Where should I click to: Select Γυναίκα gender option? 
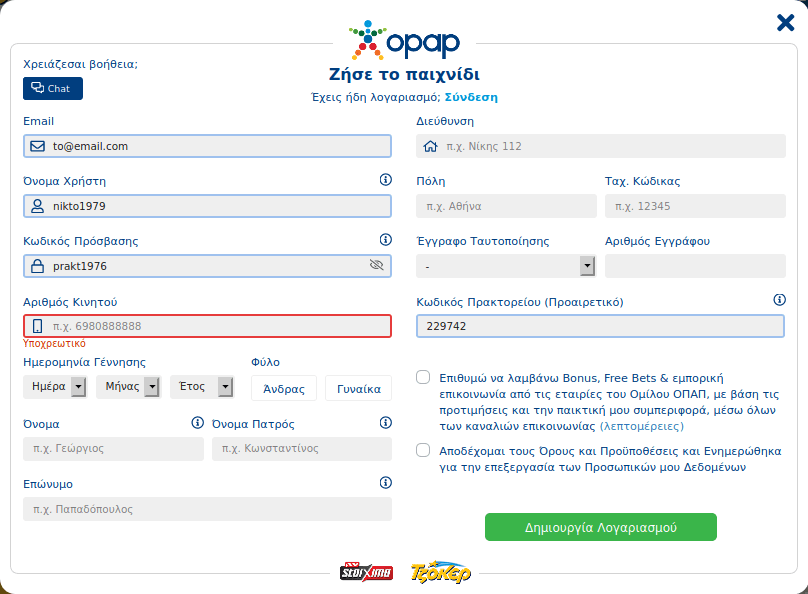[359, 388]
